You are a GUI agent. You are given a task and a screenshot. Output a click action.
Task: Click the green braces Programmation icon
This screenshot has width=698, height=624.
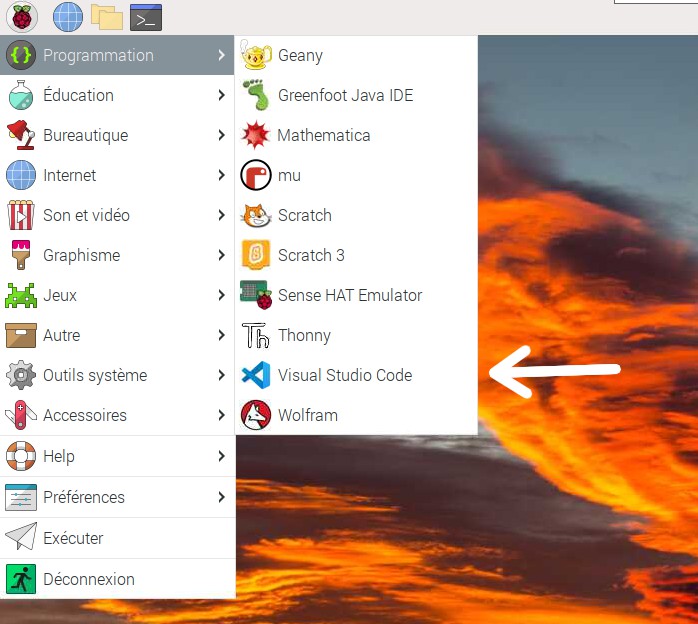(21, 55)
